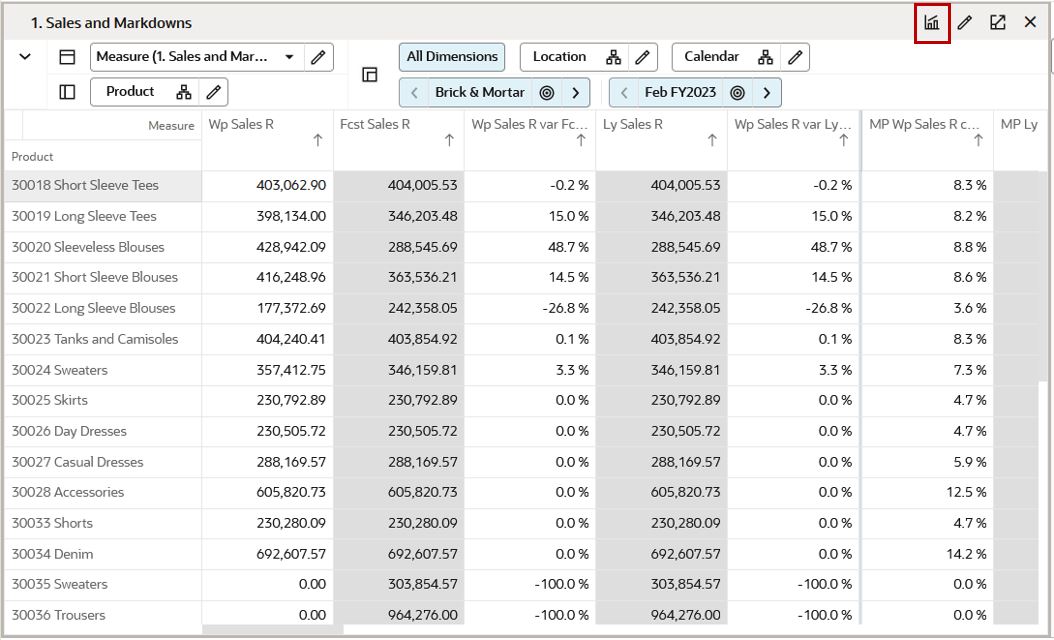Image resolution: width=1054 pixels, height=640 pixels.
Task: Open Product hierarchy level icon
Action: pos(184,92)
